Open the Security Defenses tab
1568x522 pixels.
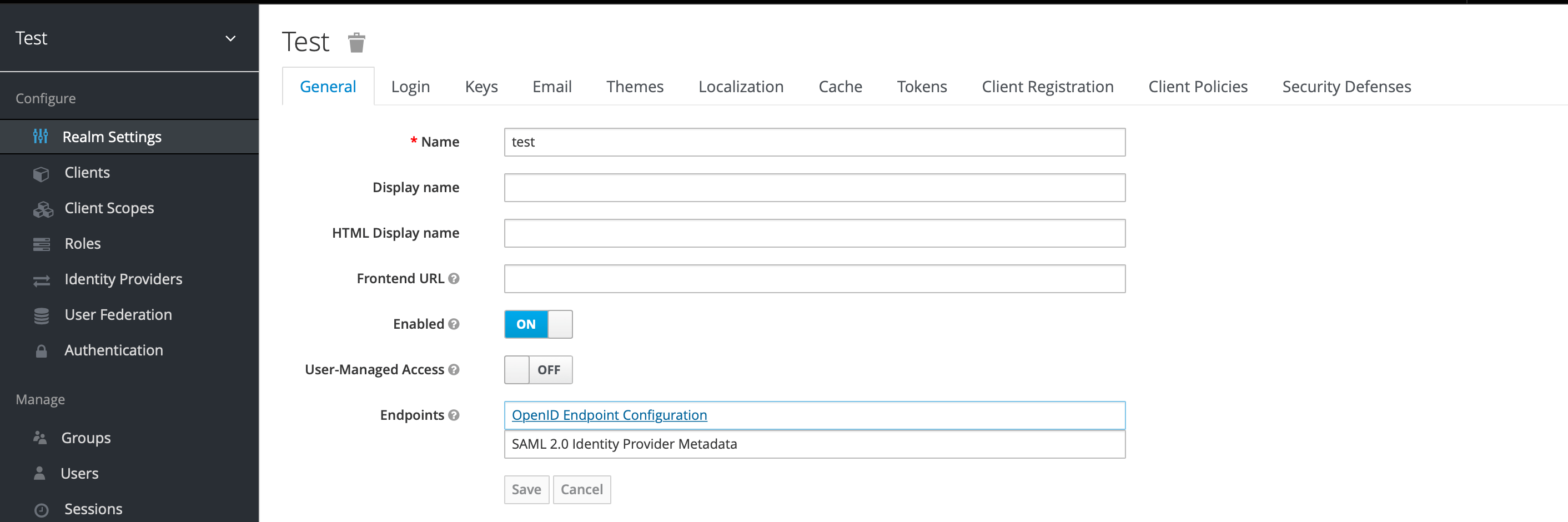tap(1346, 86)
